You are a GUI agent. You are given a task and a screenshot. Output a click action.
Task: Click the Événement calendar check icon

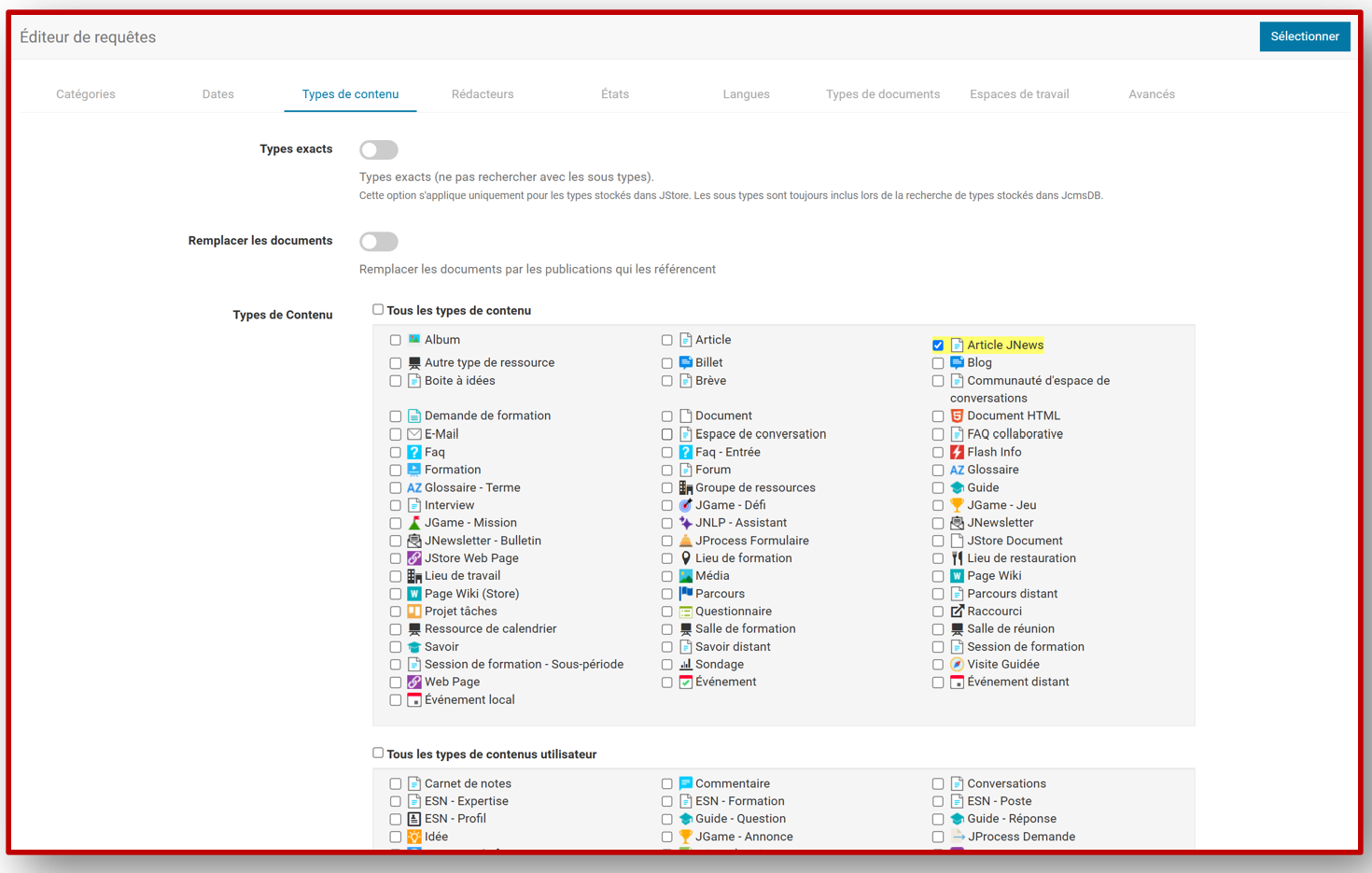pos(686,683)
